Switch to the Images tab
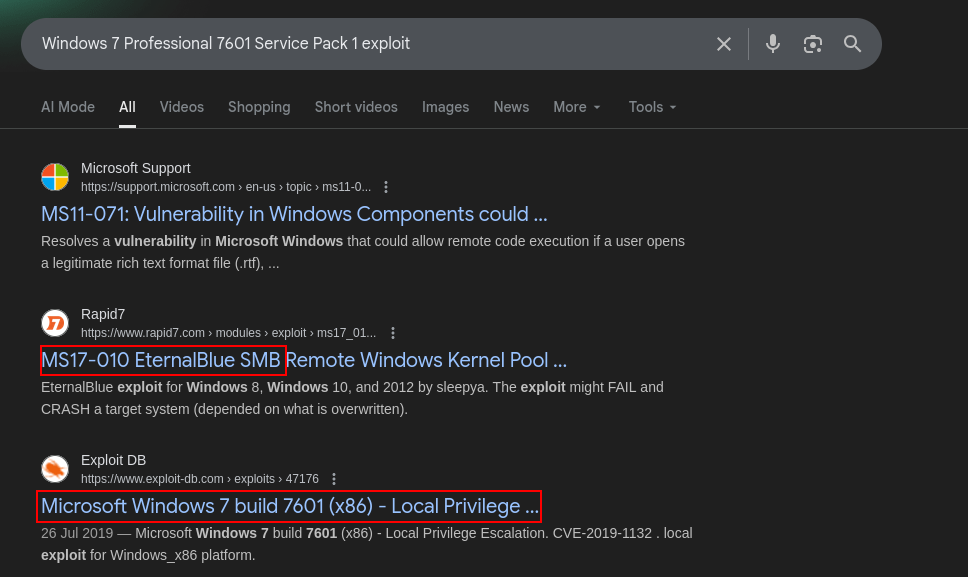 (x=445, y=107)
